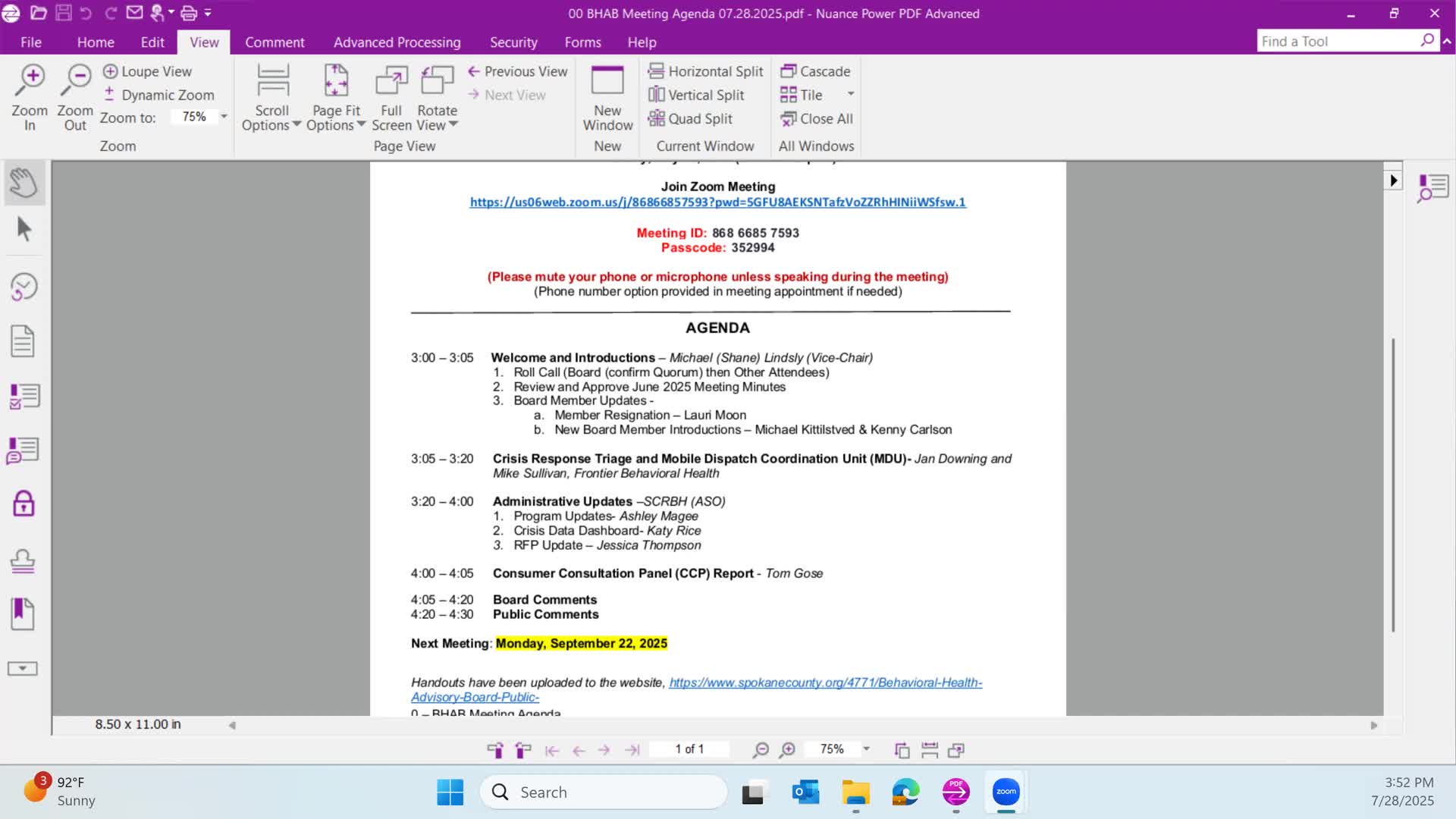Open the Security padlock panel
1456x819 pixels.
[24, 504]
